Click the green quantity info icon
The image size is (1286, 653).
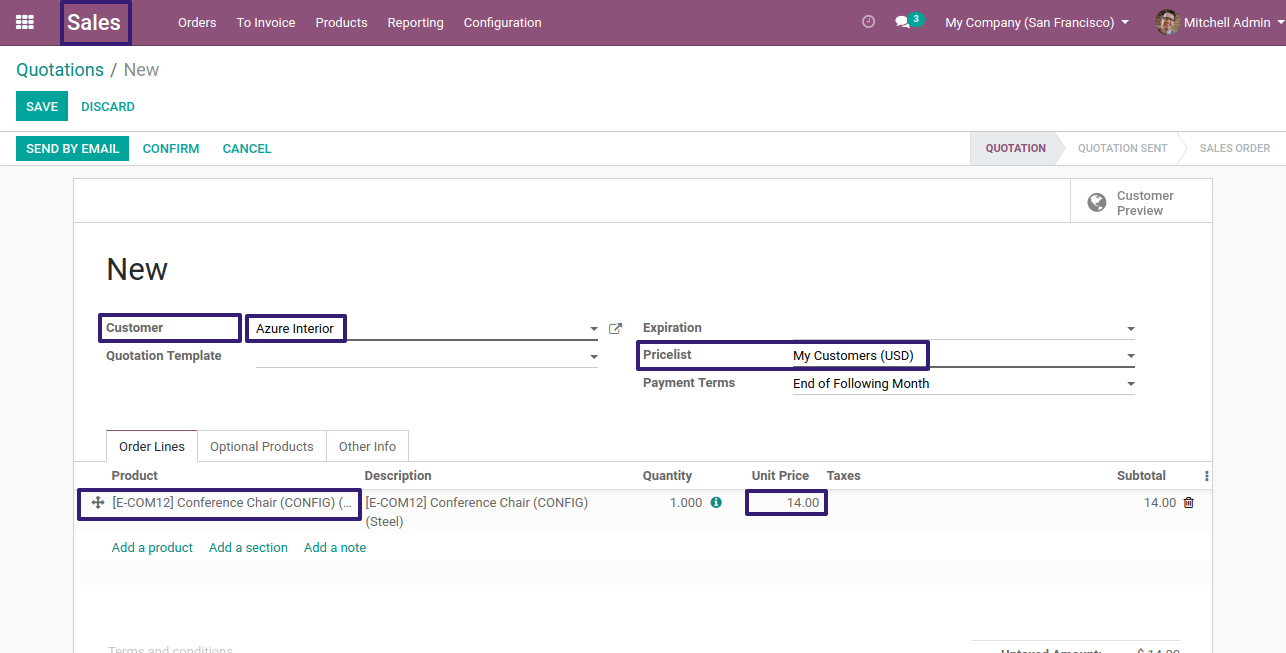tap(716, 503)
